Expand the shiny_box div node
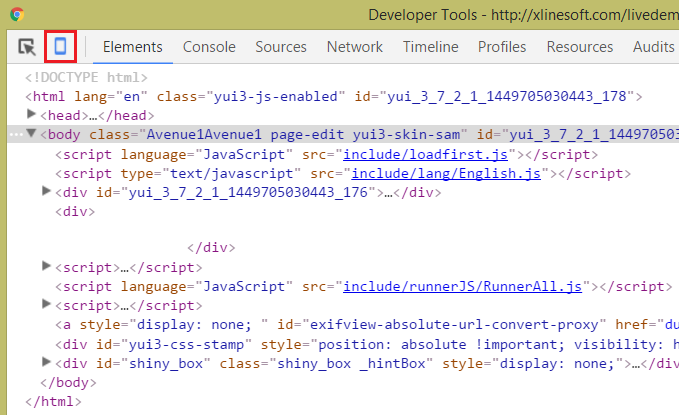Viewport: 679px width, 415px height. pyautogui.click(x=46, y=362)
